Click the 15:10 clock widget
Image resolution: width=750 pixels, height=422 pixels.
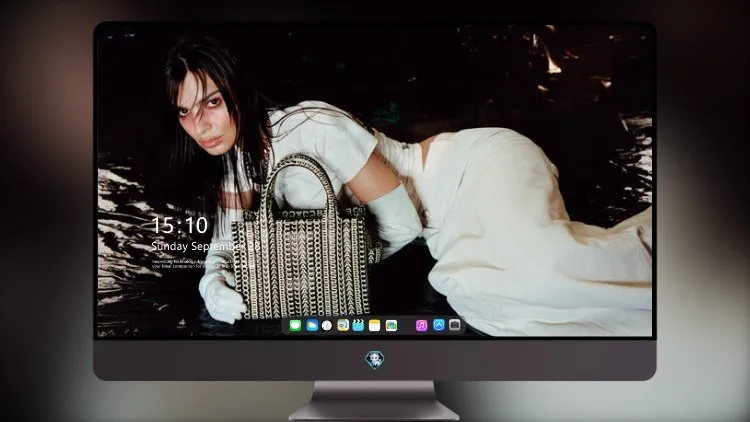pos(180,225)
